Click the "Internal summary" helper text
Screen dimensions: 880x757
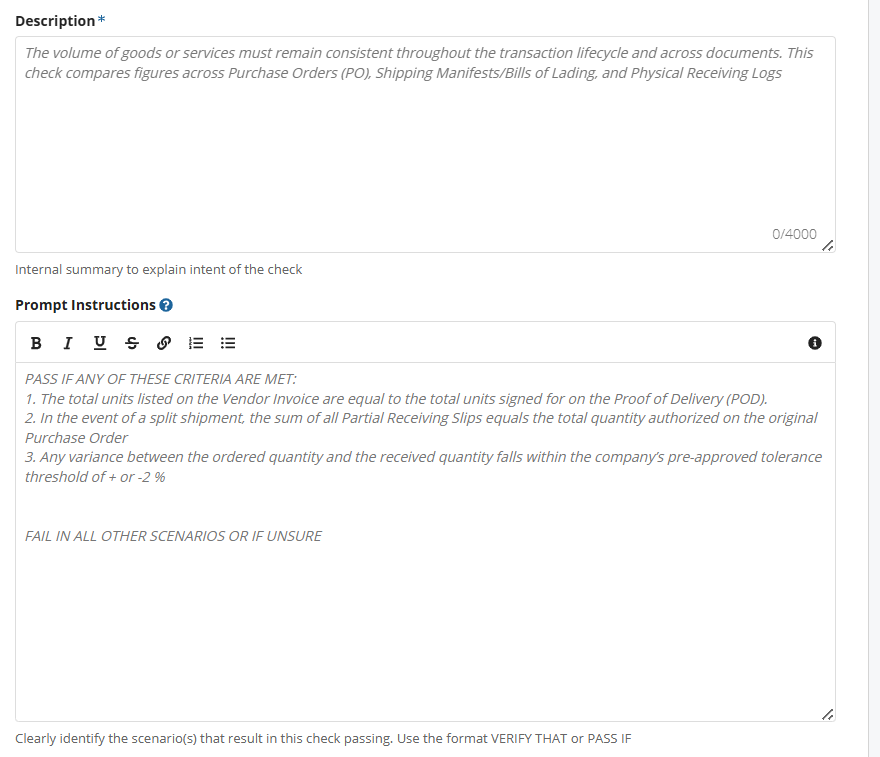pyautogui.click(x=158, y=269)
